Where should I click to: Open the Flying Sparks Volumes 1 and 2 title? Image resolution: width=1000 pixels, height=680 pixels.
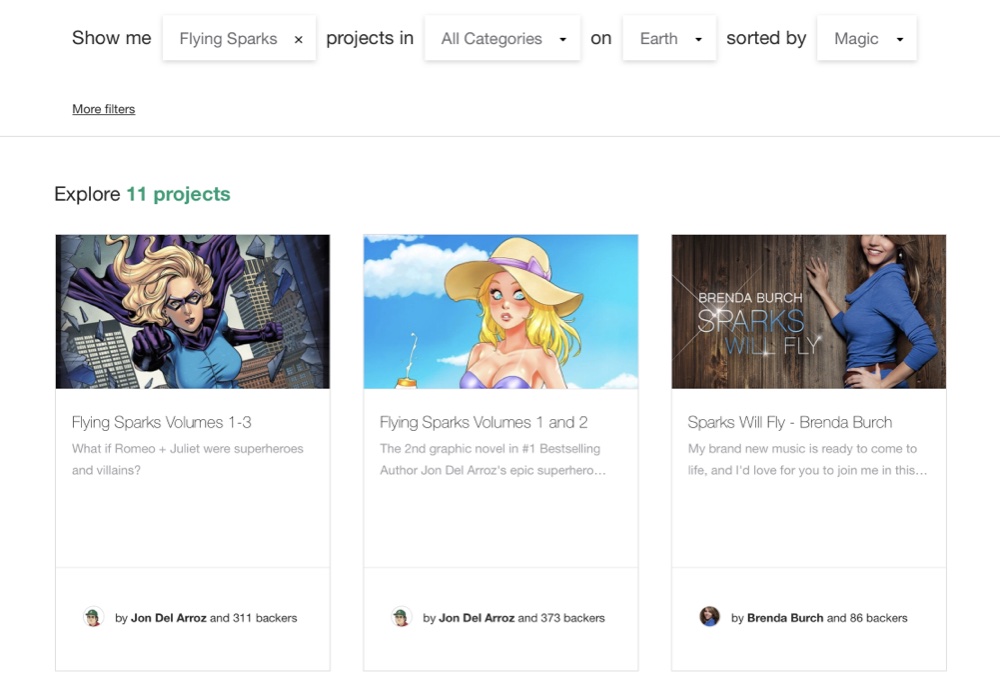483,422
